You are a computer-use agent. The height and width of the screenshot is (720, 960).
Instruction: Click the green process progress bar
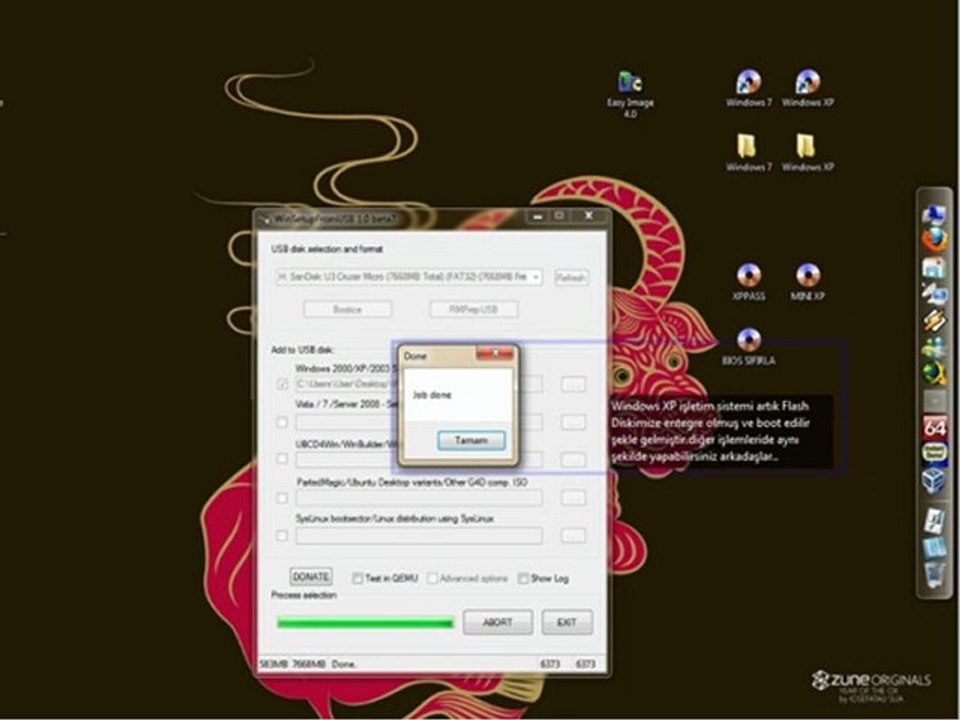[x=366, y=623]
